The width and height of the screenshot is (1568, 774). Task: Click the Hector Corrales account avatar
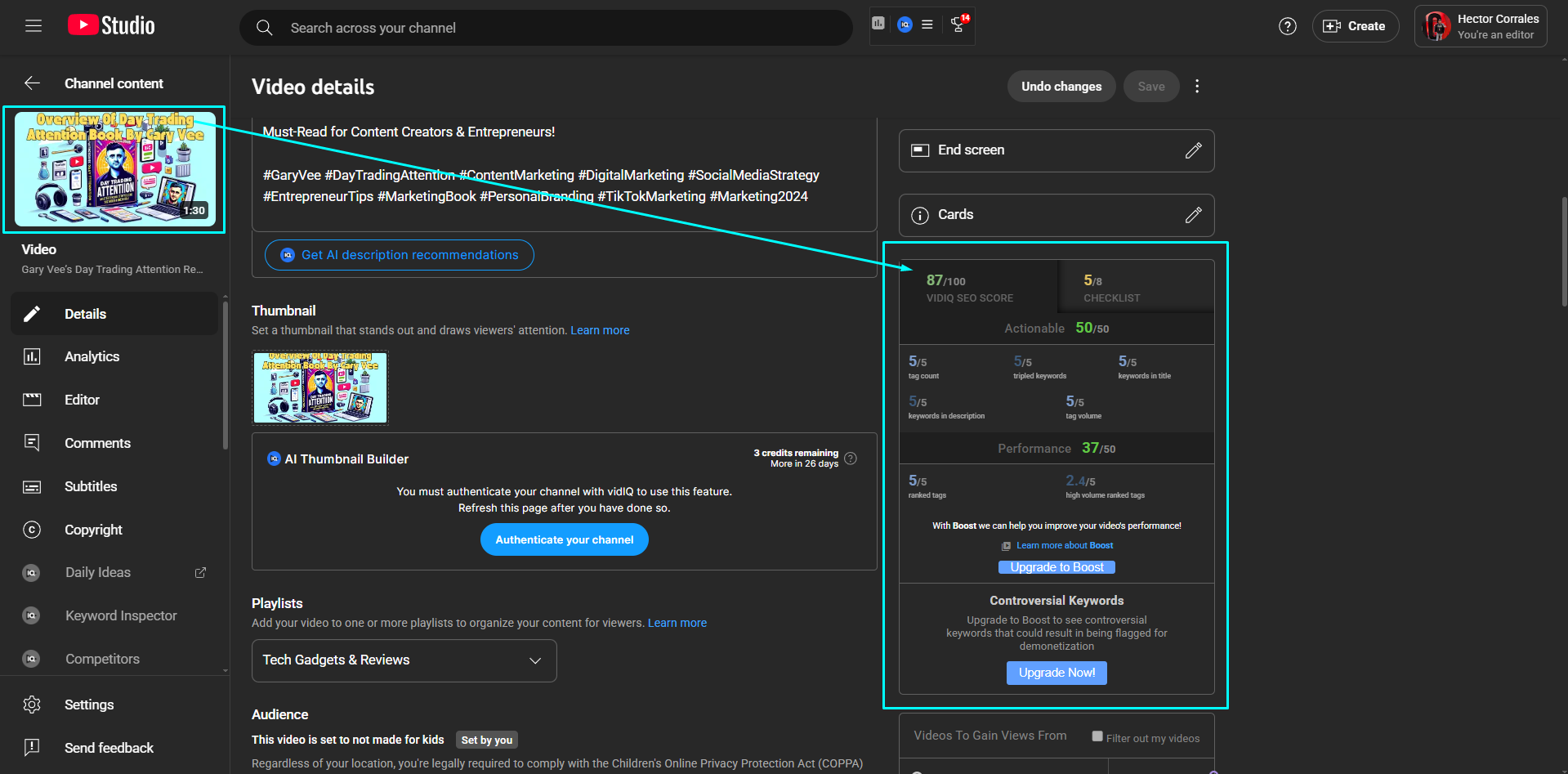click(x=1437, y=26)
